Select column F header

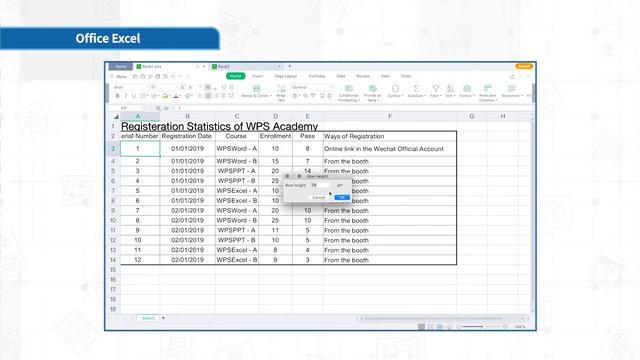pos(390,116)
